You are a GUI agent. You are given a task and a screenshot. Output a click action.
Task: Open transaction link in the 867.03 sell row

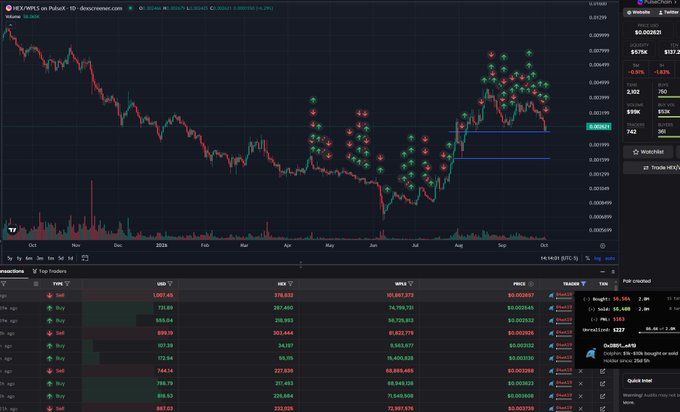pyautogui.click(x=602, y=409)
